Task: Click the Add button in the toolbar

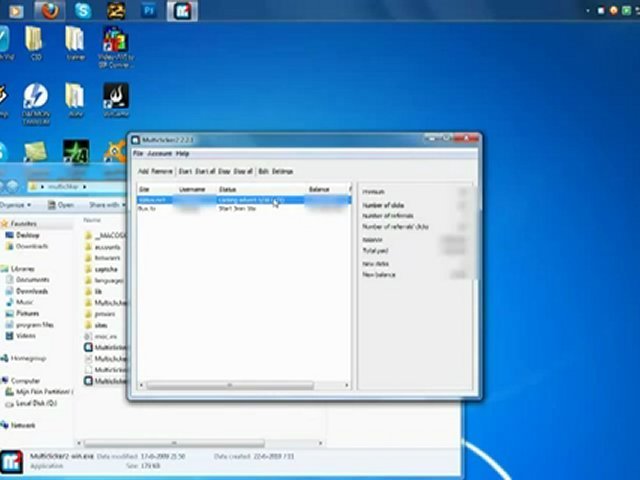Action: (x=143, y=171)
